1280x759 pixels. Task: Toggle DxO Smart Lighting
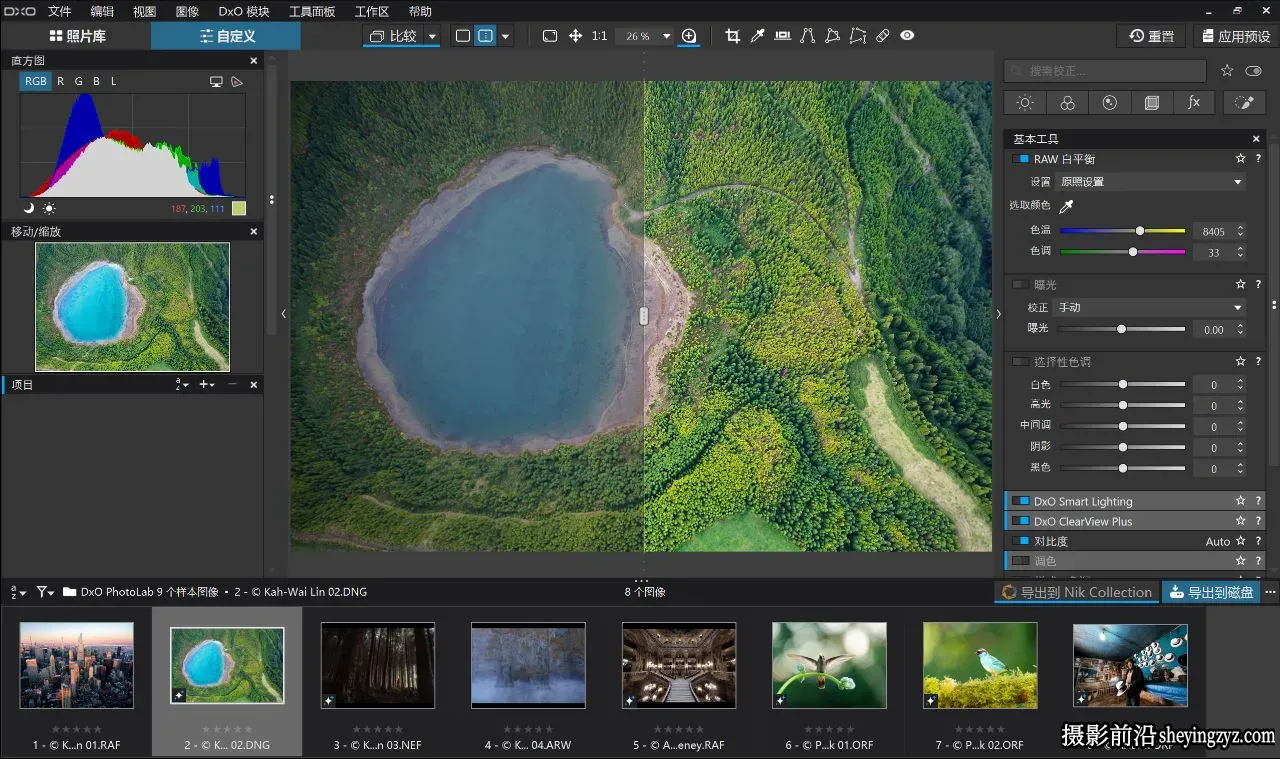(x=1021, y=502)
